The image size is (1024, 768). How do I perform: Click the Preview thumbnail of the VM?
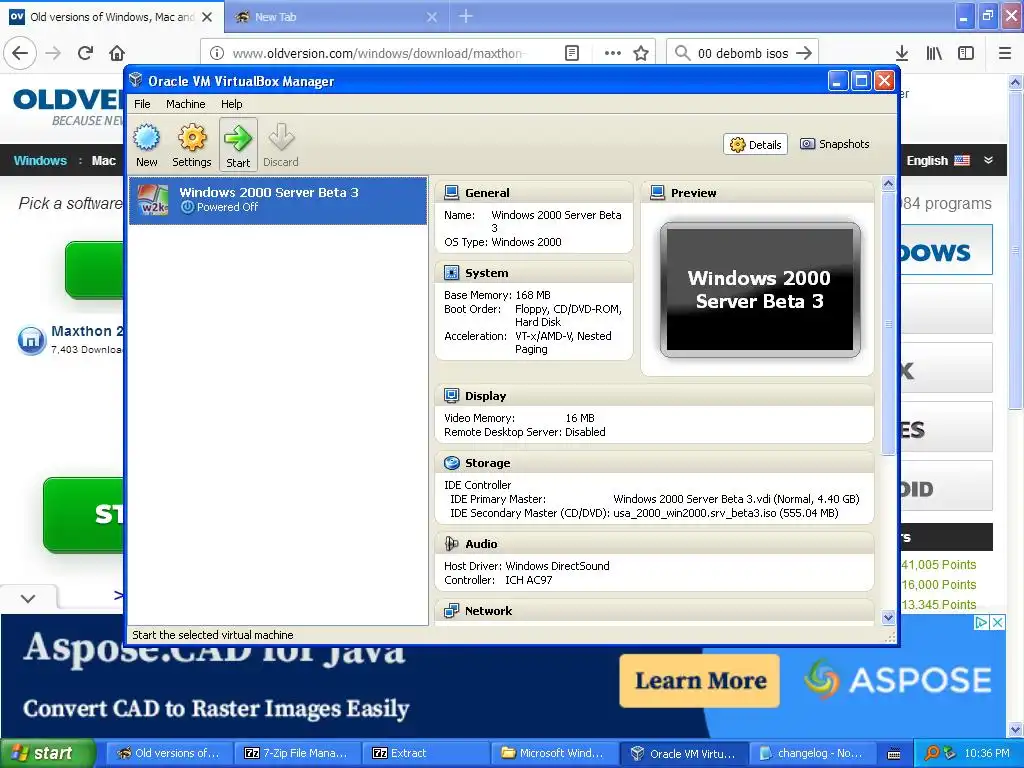click(x=760, y=289)
